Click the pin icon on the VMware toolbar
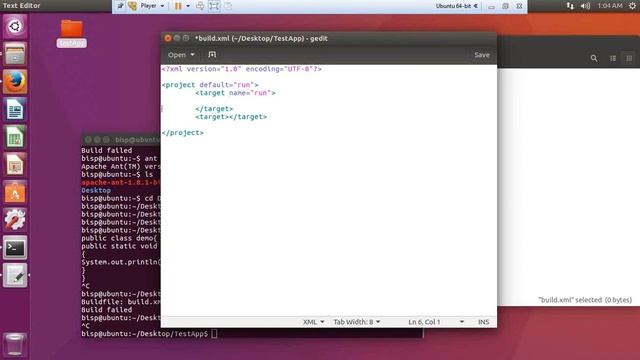Image resolution: width=640 pixels, height=360 pixels. click(120, 6)
